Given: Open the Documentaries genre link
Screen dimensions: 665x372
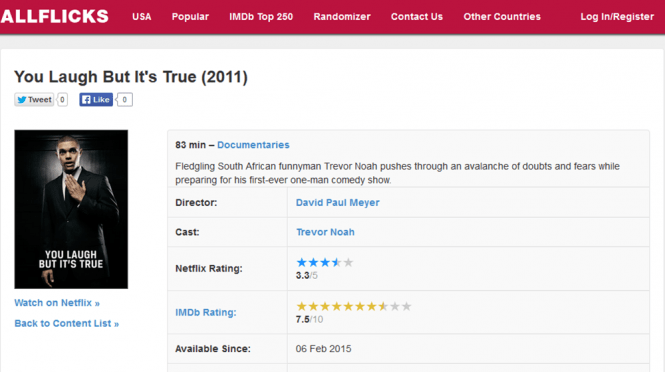Looking at the screenshot, I should pyautogui.click(x=253, y=145).
